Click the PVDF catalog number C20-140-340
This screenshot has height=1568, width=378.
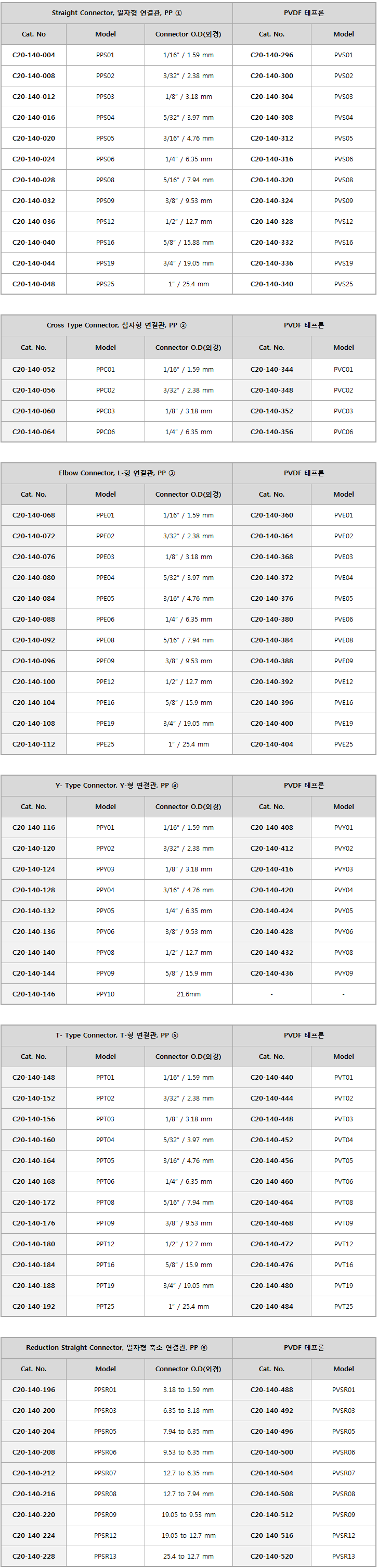tap(271, 284)
